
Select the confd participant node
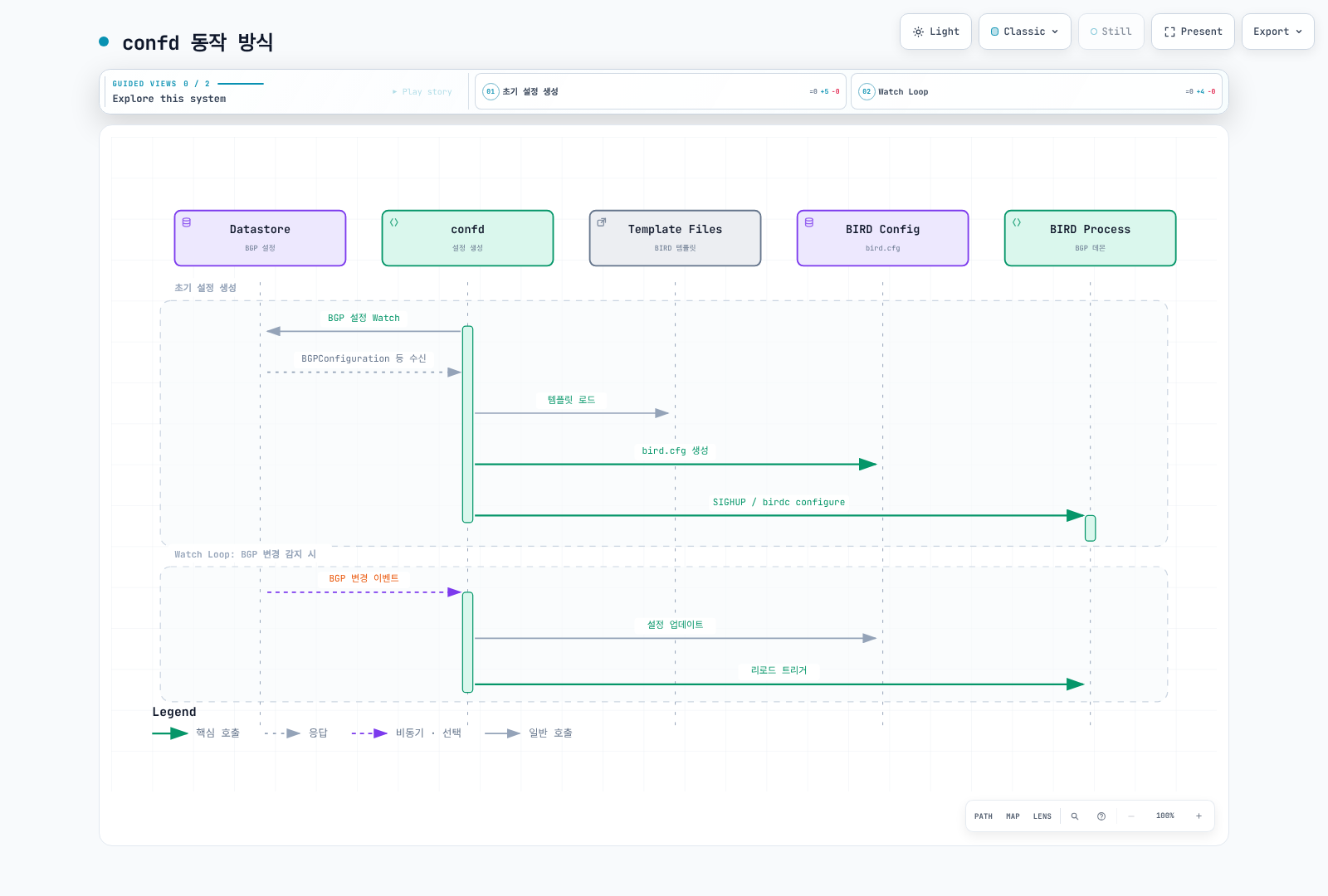(467, 238)
